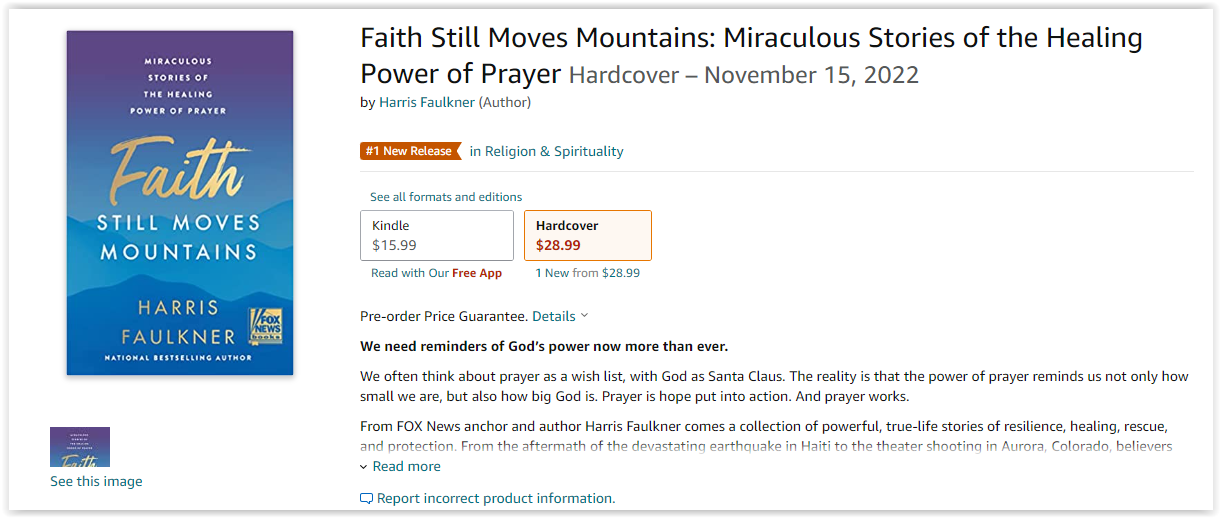The height and width of the screenshot is (518, 1221).
Task: Click the Free App link under Kindle
Action: coord(477,273)
